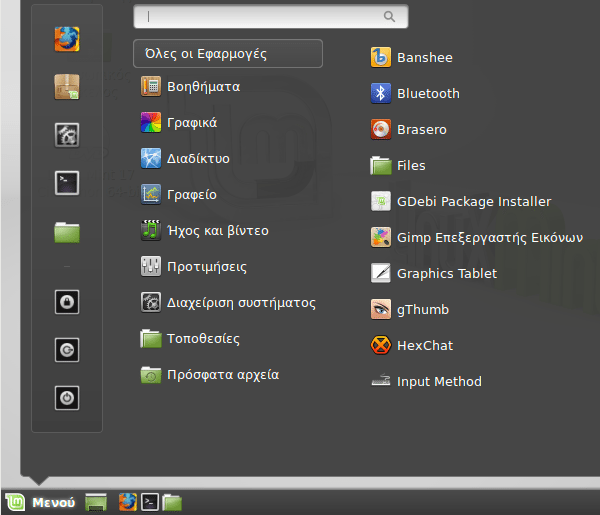Screen dimensions: 600x515
Task: Click the magnifier icon in search box
Action: click(x=389, y=16)
